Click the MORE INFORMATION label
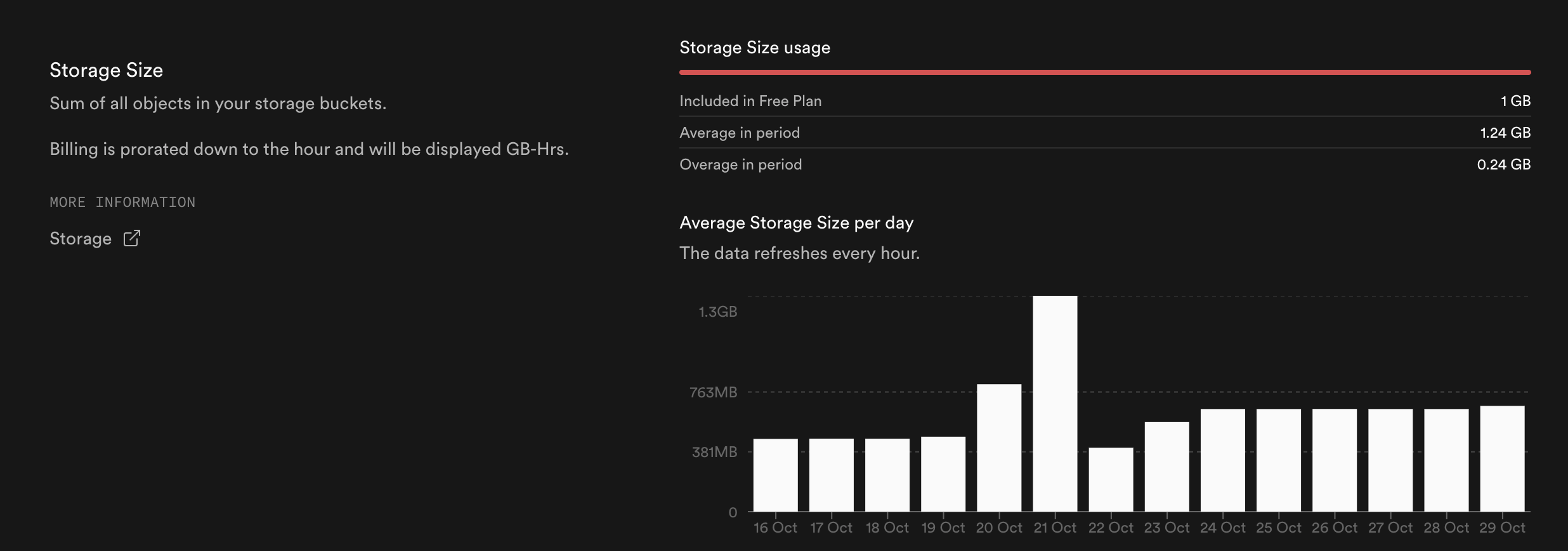Screen dimensions: 1568x551 (122, 202)
